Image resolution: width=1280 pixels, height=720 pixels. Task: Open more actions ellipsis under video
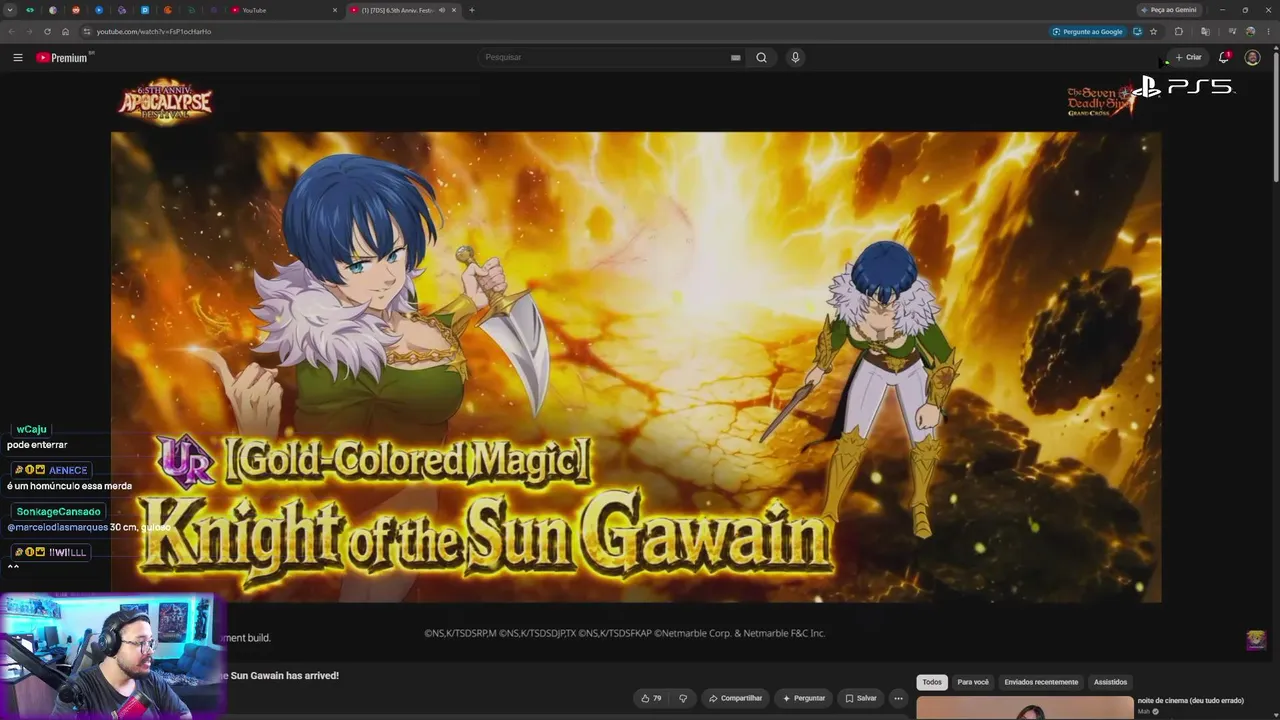(898, 698)
